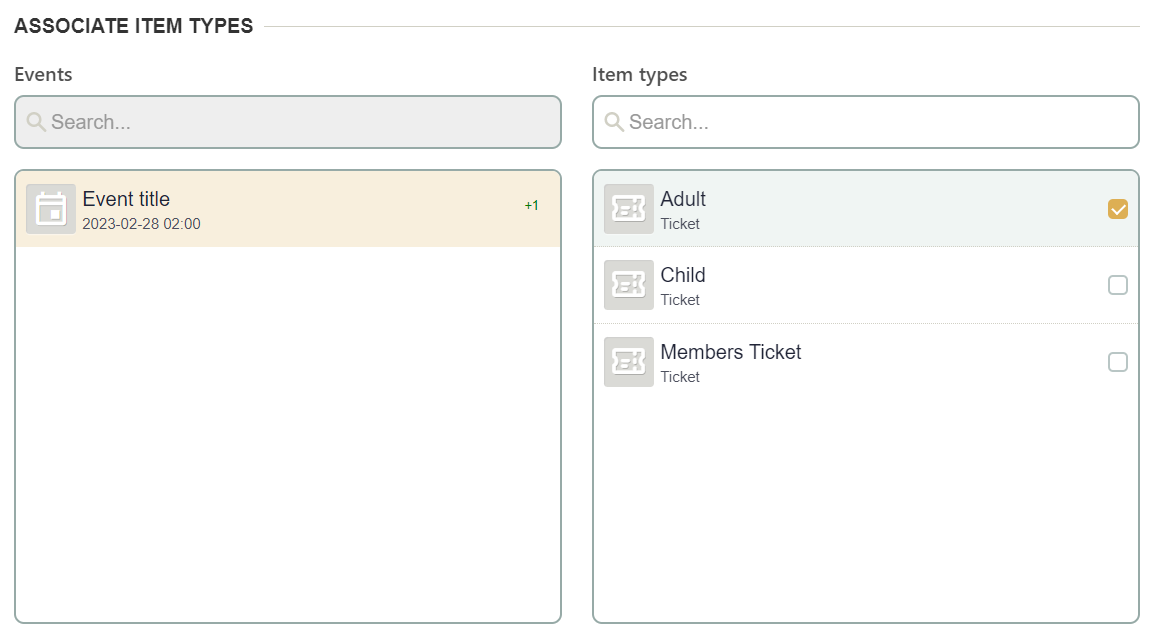Select the Adult item type name
1154x639 pixels.
click(x=683, y=199)
